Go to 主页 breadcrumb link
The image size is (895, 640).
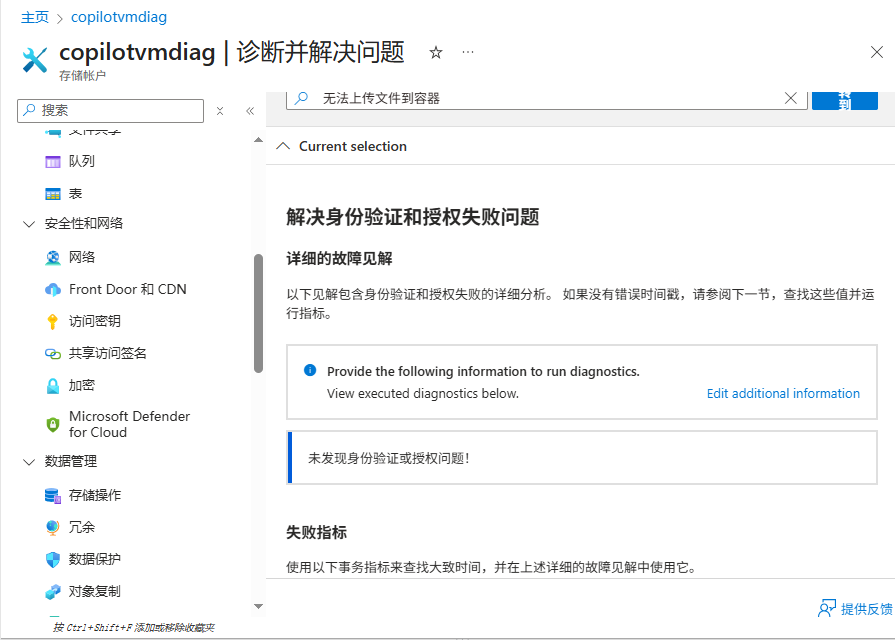[x=35, y=17]
